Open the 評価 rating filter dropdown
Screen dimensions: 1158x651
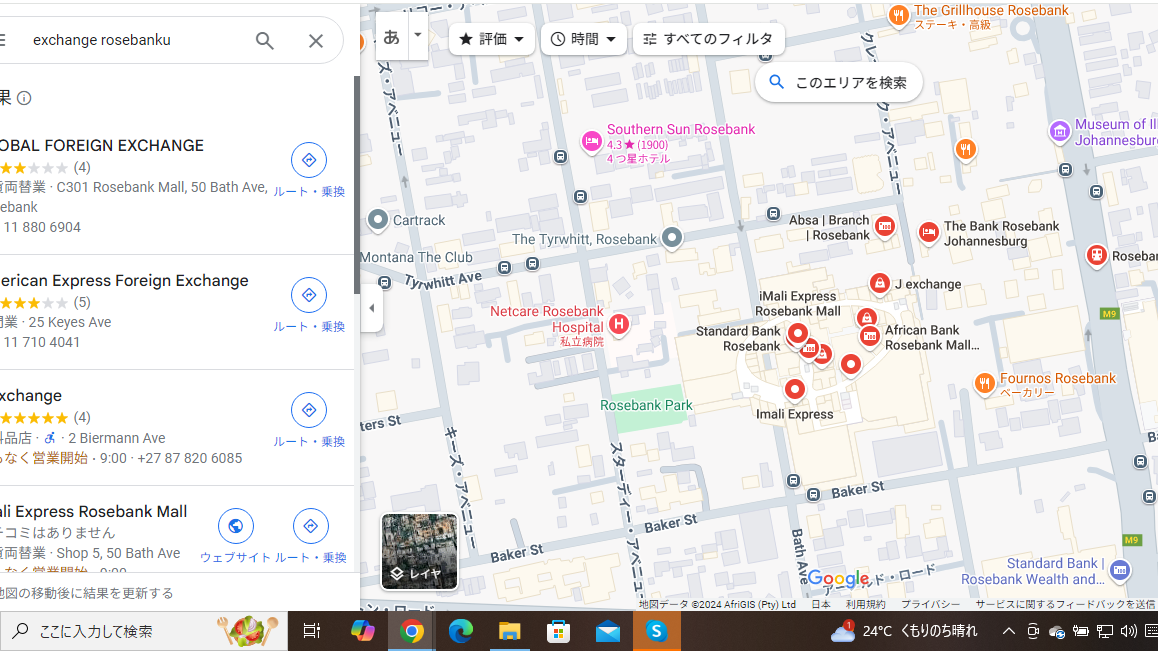[492, 39]
